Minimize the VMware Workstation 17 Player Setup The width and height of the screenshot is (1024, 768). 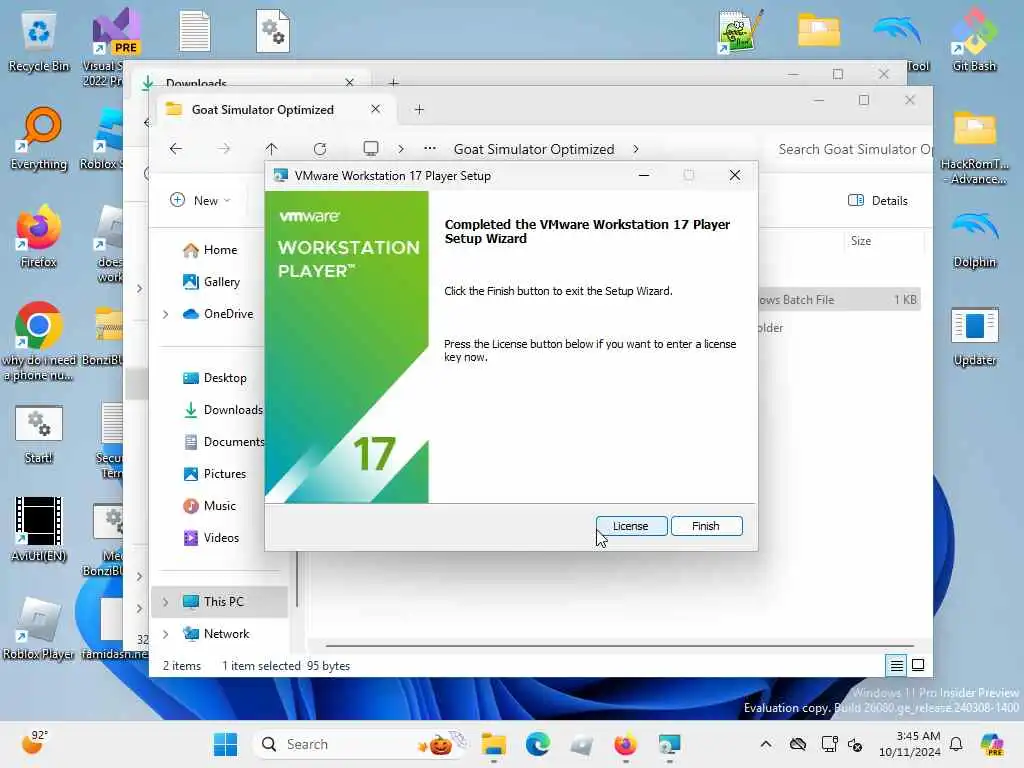pyautogui.click(x=644, y=176)
